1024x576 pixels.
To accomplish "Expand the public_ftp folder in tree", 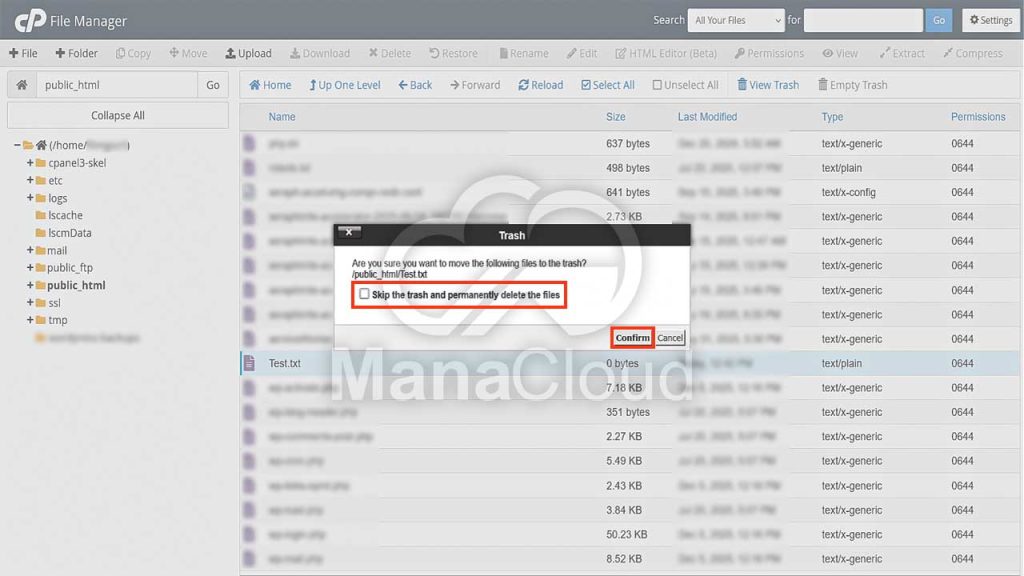I will 30,267.
